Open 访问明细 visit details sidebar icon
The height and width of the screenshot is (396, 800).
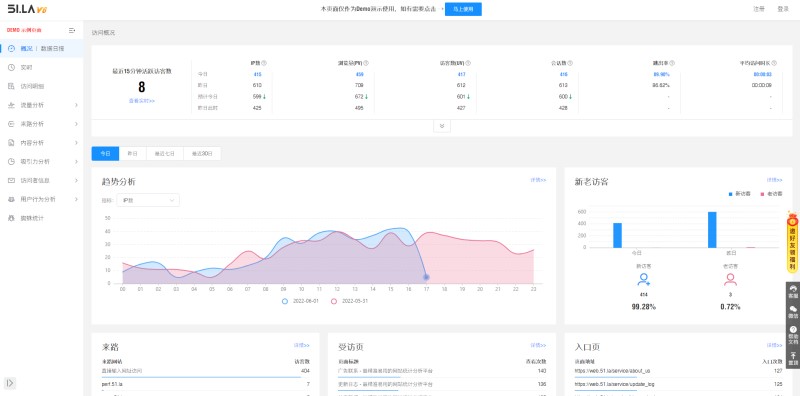12,86
